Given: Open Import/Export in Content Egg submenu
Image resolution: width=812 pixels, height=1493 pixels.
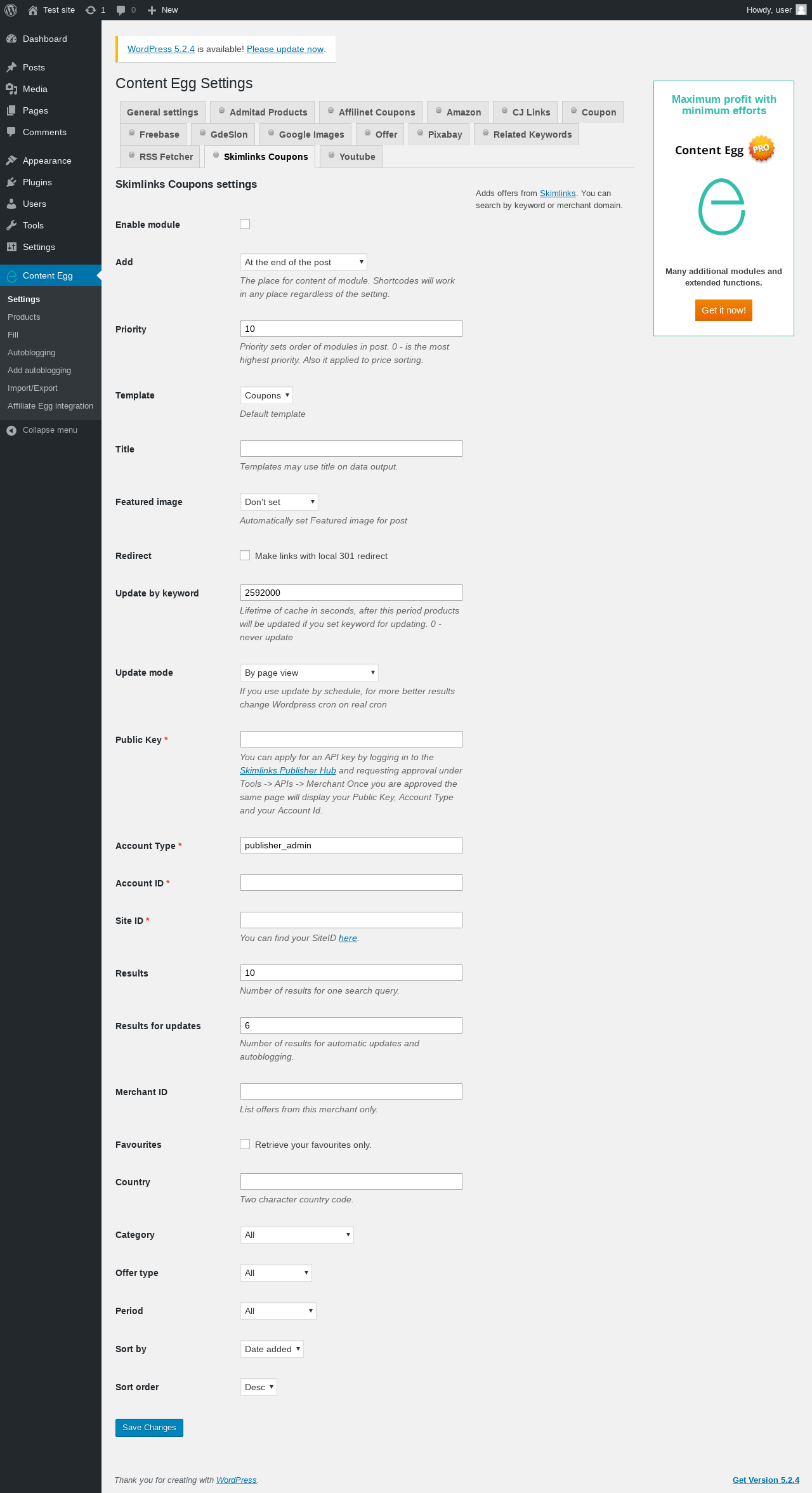Looking at the screenshot, I should pos(32,388).
